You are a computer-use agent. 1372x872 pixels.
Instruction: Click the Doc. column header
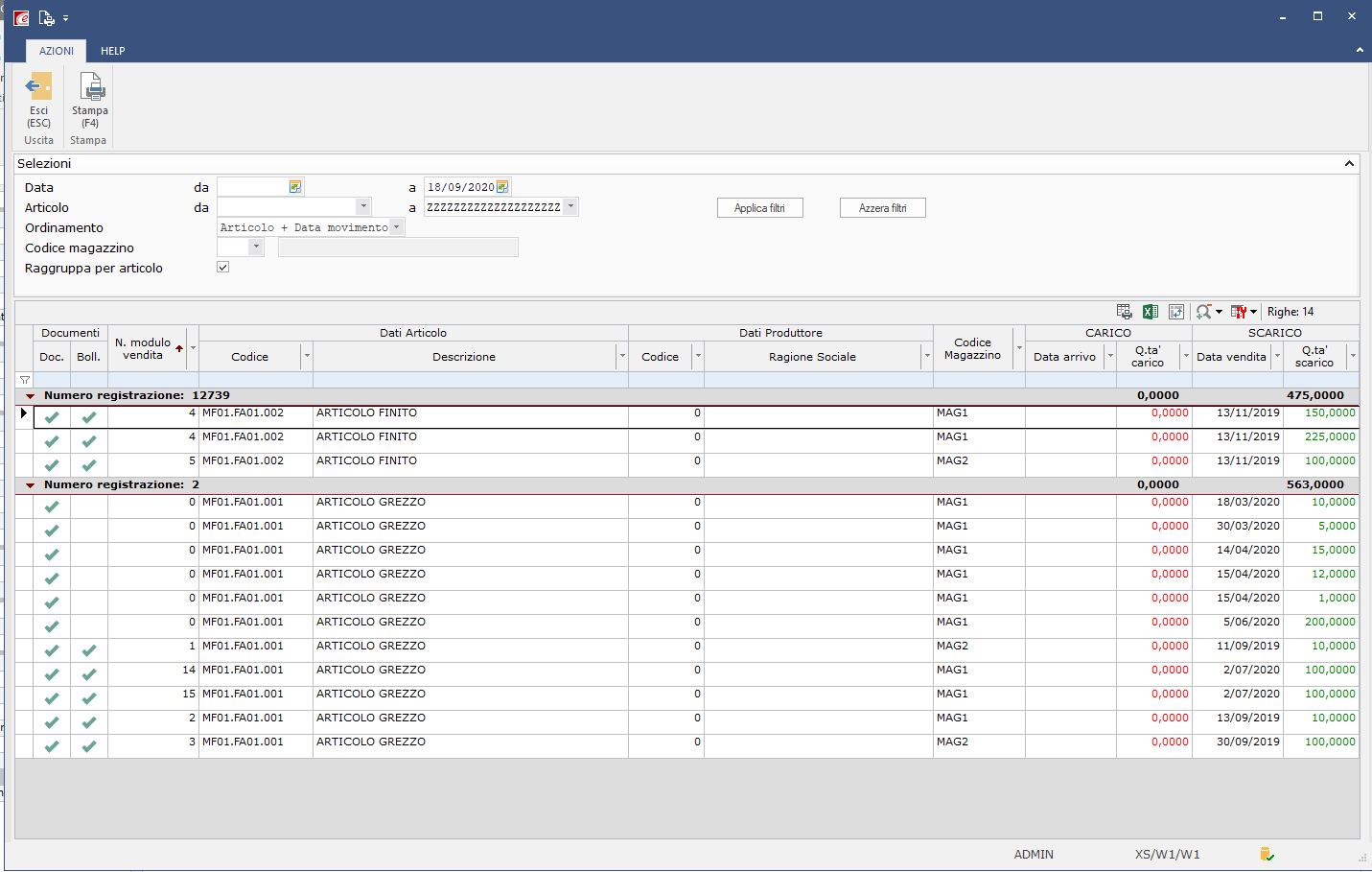(52, 357)
